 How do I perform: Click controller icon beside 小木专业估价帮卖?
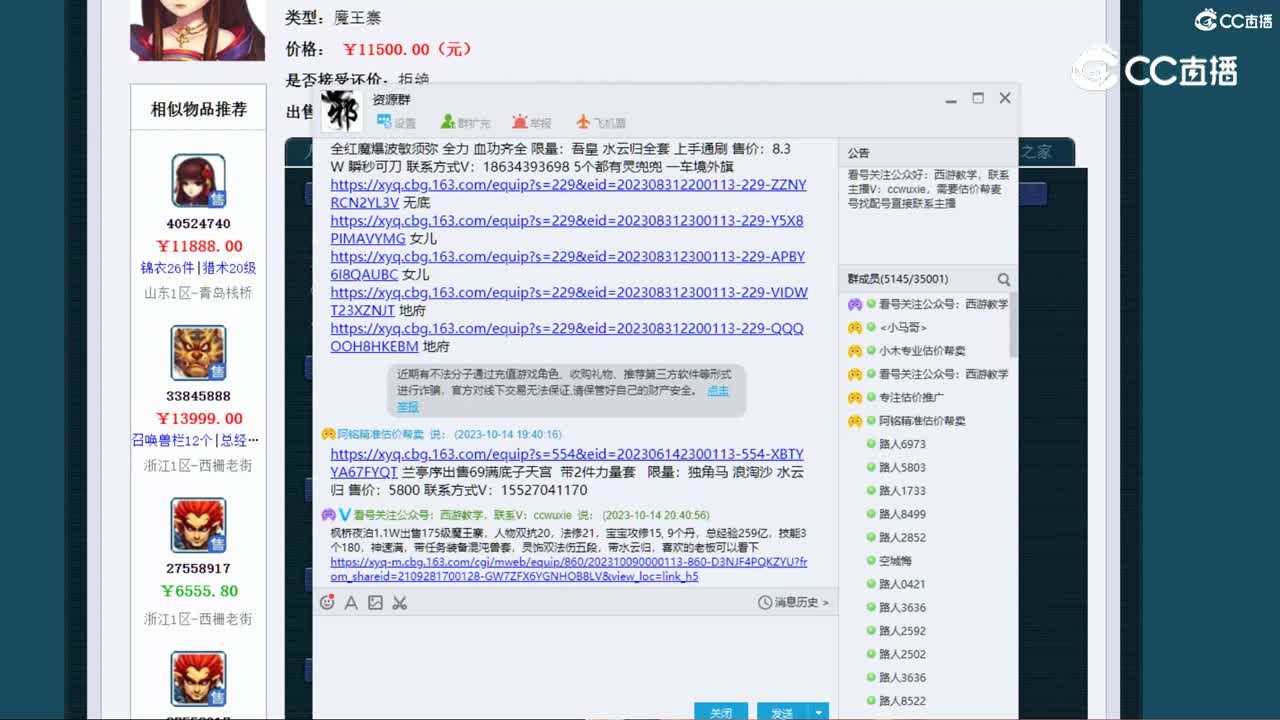pos(855,351)
